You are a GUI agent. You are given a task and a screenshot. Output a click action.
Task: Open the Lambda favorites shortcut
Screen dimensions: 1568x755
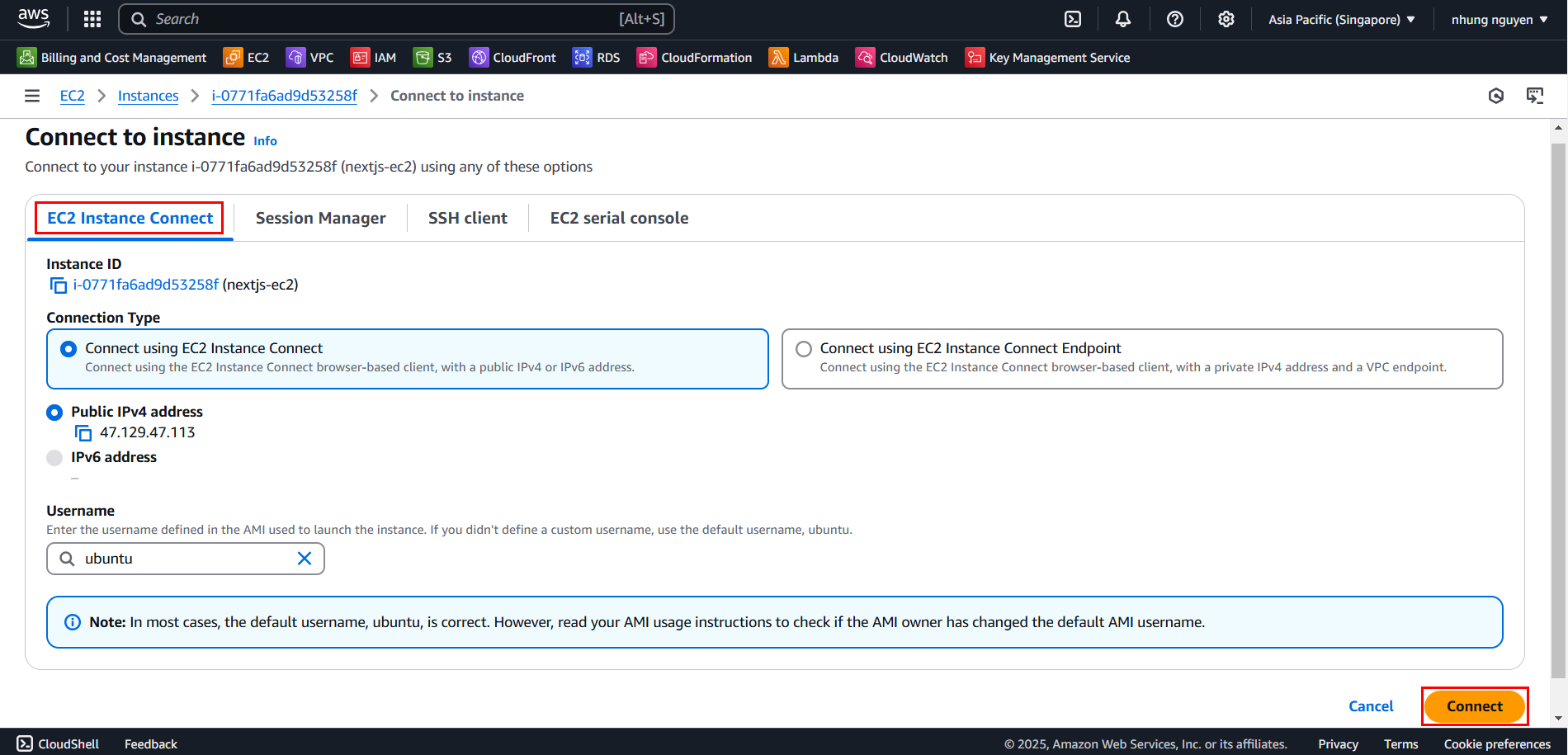tap(804, 57)
